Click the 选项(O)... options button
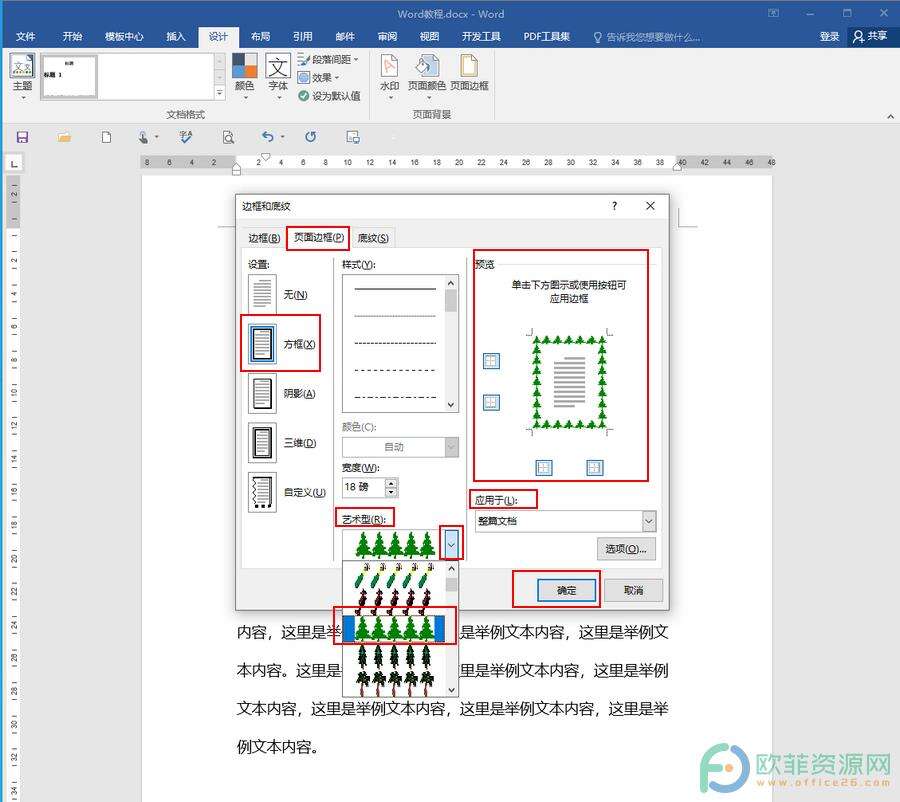Image resolution: width=900 pixels, height=802 pixels. pyautogui.click(x=626, y=549)
